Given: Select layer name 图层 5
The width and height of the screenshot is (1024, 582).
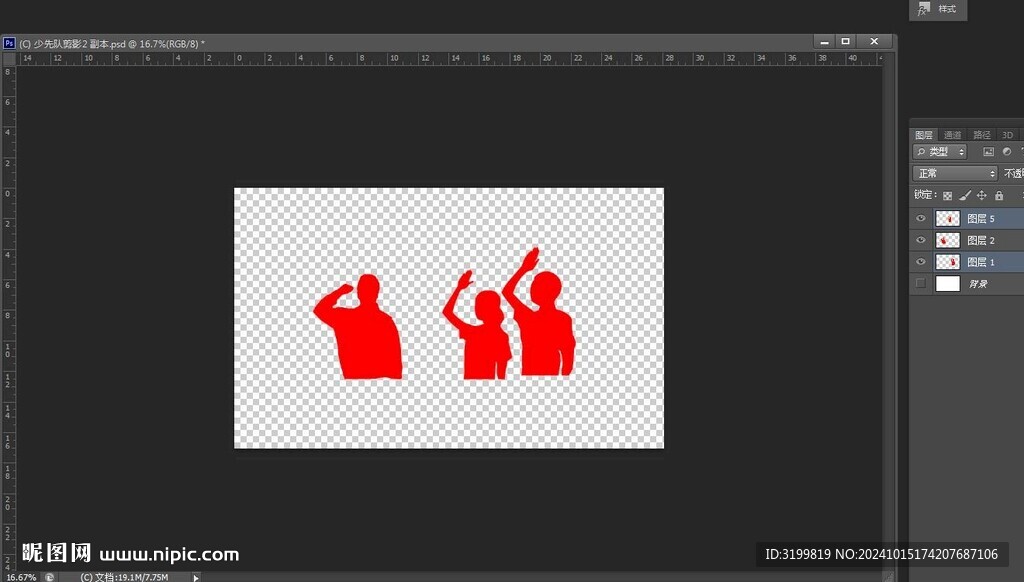Looking at the screenshot, I should click(x=980, y=218).
